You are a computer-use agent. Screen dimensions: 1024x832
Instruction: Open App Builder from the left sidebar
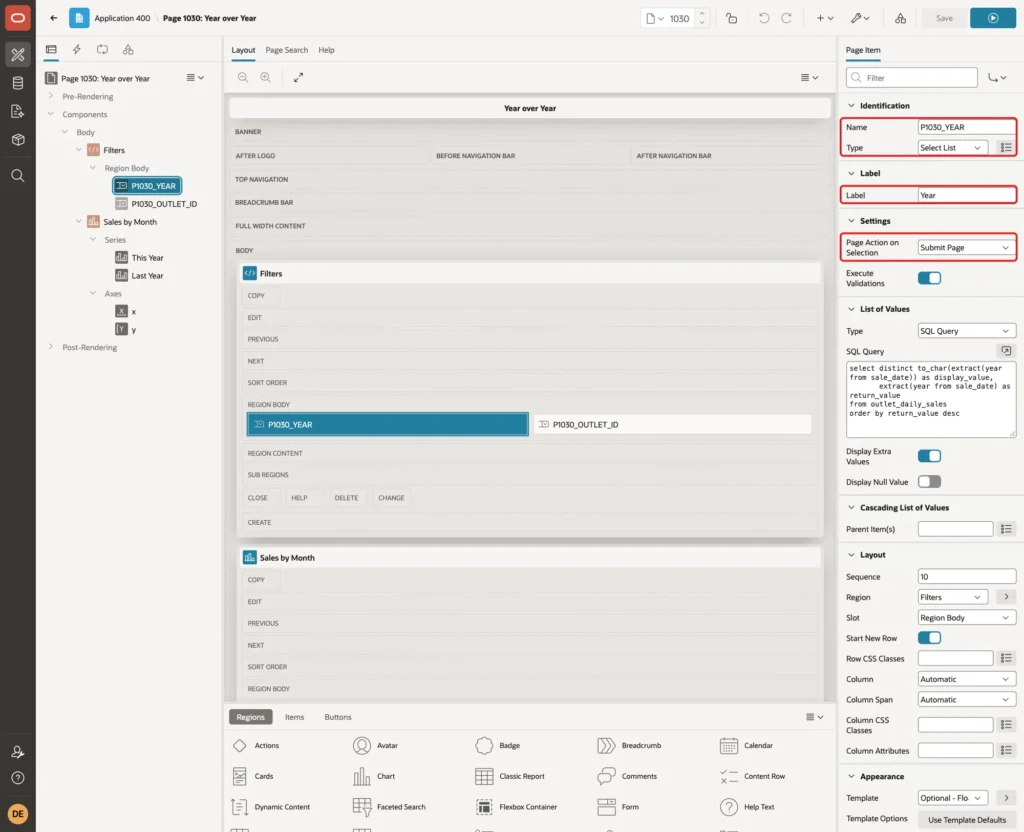18,55
